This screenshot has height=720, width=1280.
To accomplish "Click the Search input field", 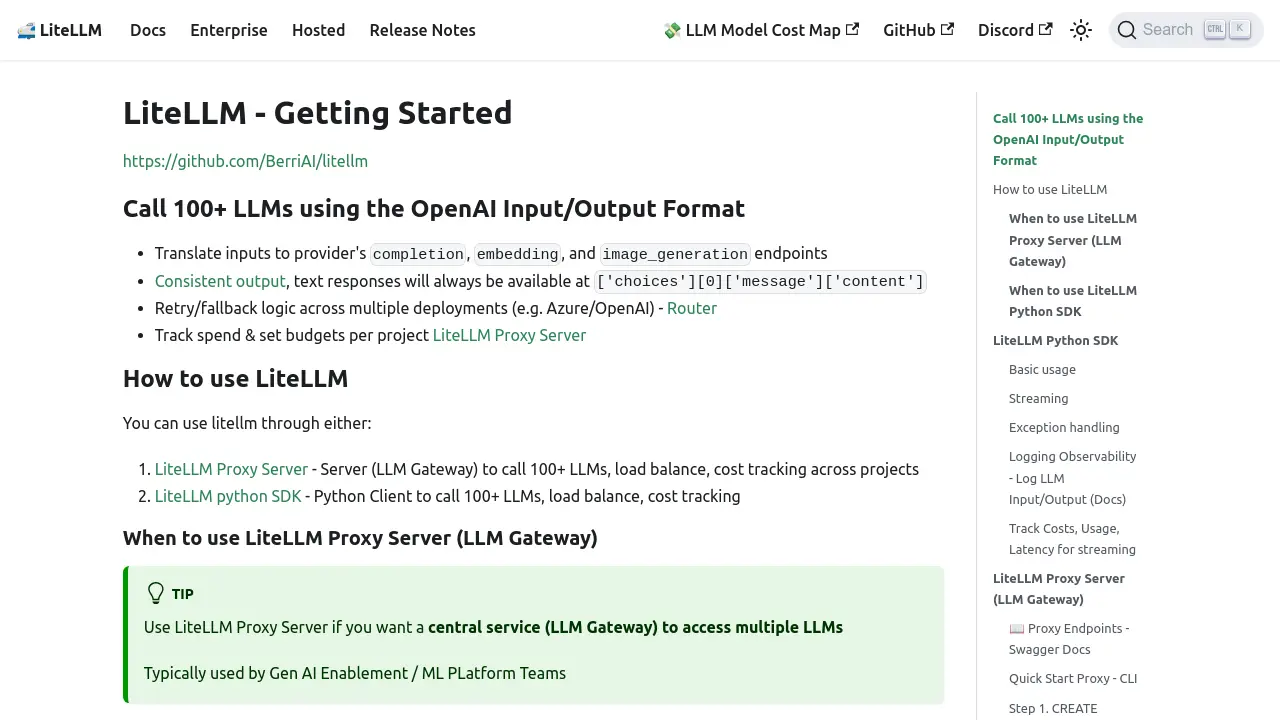I will (x=1186, y=30).
